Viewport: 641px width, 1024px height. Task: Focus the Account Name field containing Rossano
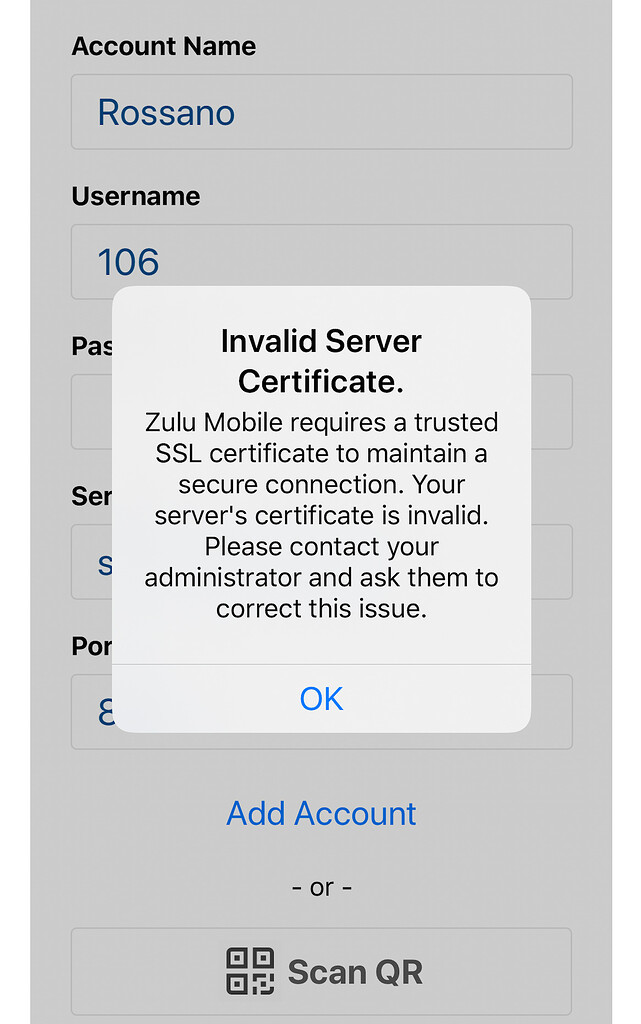tap(322, 112)
